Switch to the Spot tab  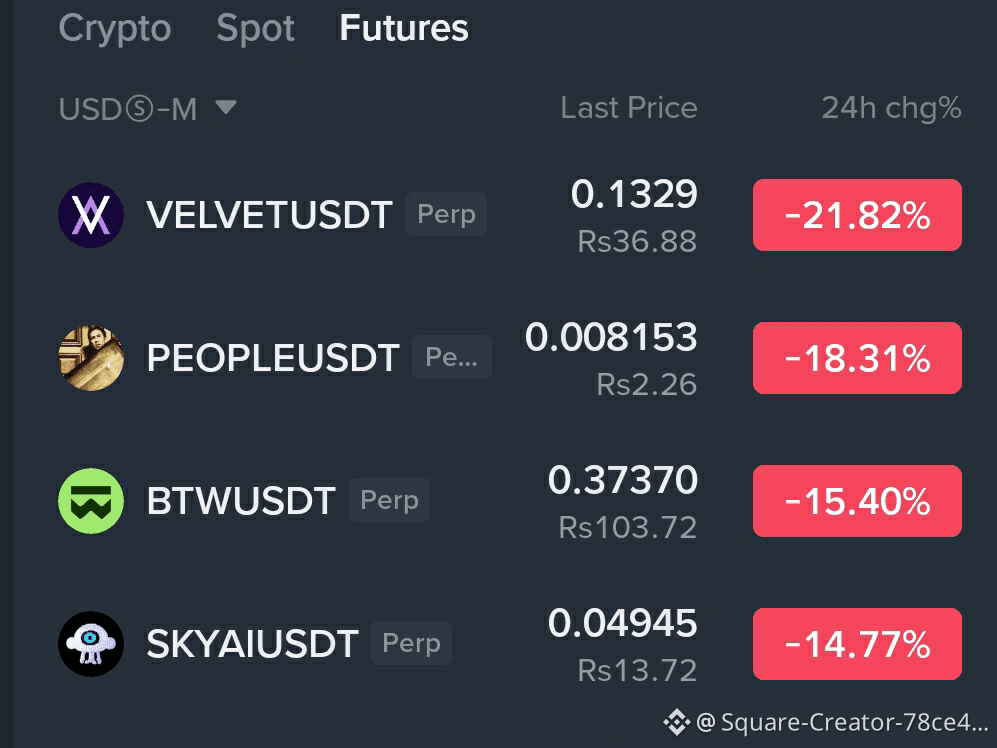[256, 29]
